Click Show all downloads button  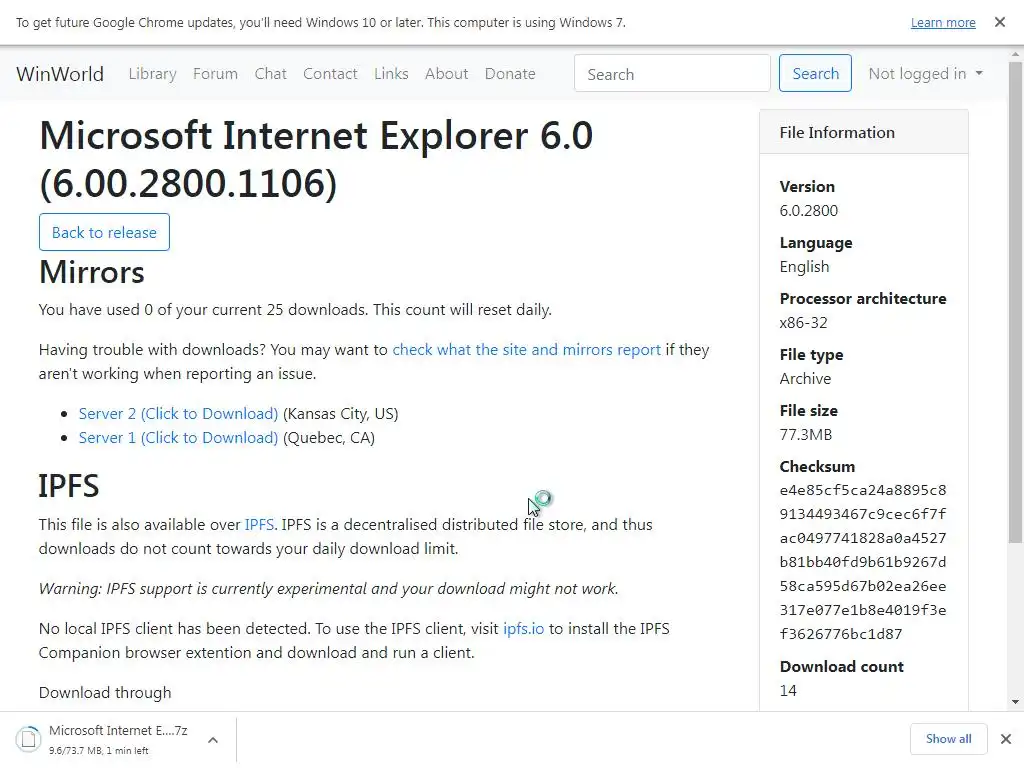[948, 739]
